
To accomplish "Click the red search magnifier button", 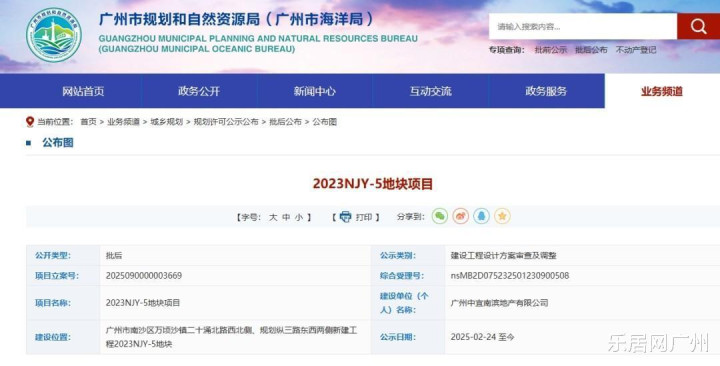I will (698, 26).
